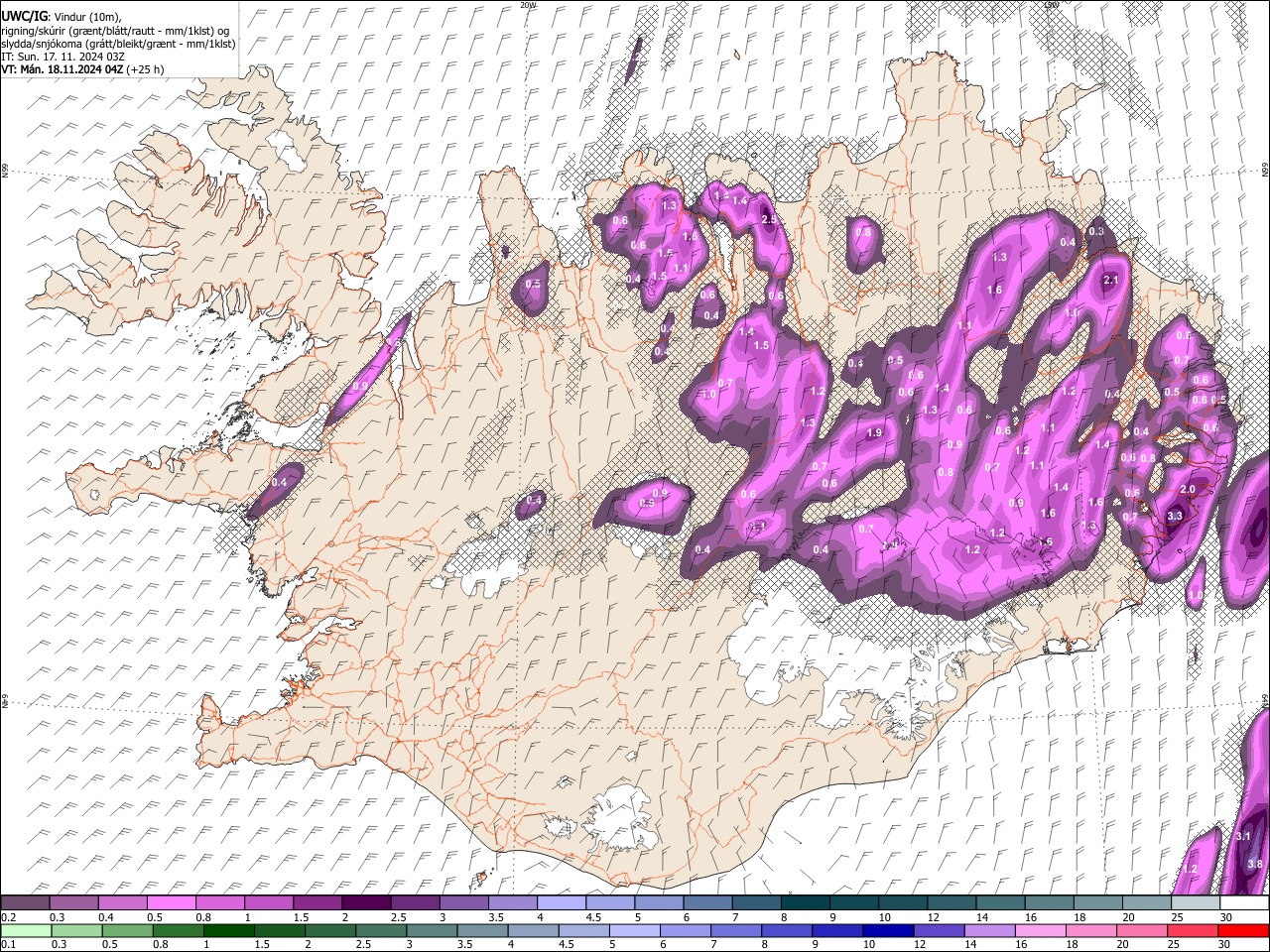This screenshot has width=1270, height=952.
Task: Select the light lavender 4 snow legend swatch
Action: pyautogui.click(x=561, y=903)
